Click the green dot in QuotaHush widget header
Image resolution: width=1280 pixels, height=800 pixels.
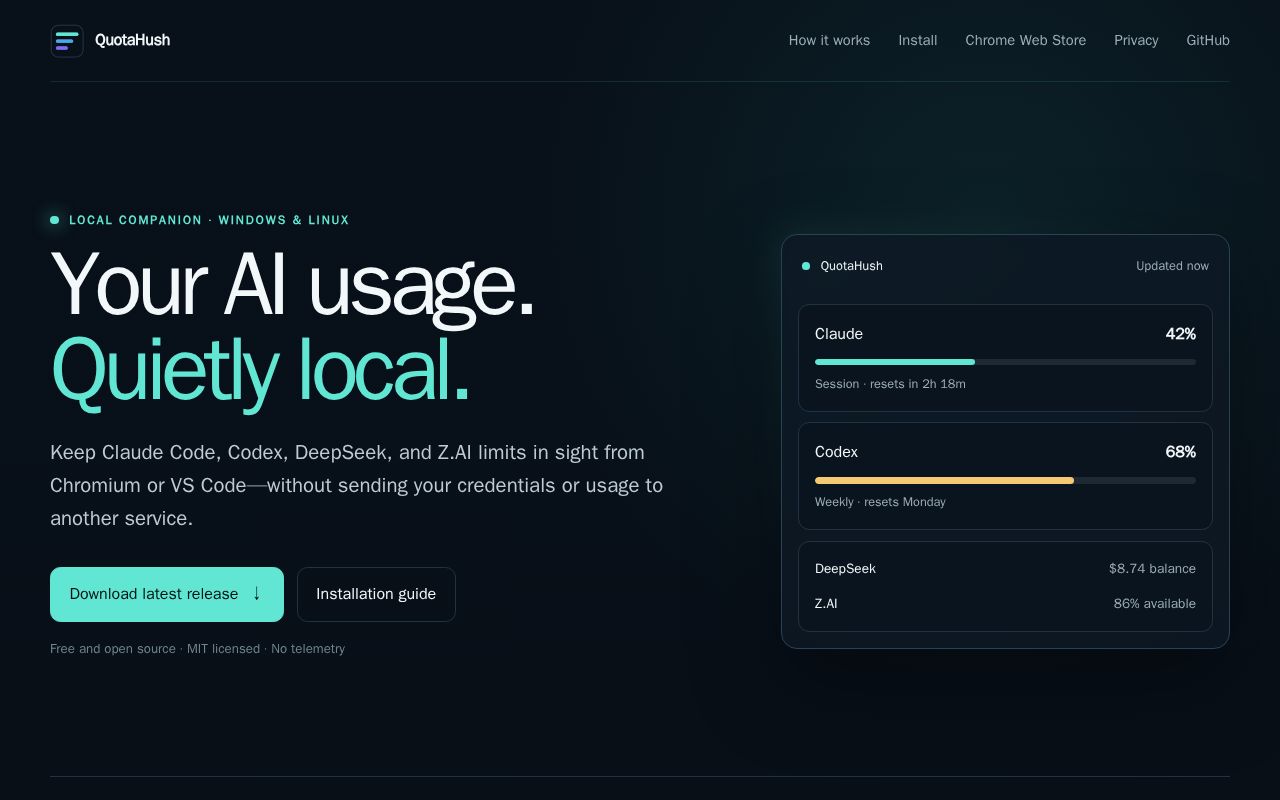[806, 266]
